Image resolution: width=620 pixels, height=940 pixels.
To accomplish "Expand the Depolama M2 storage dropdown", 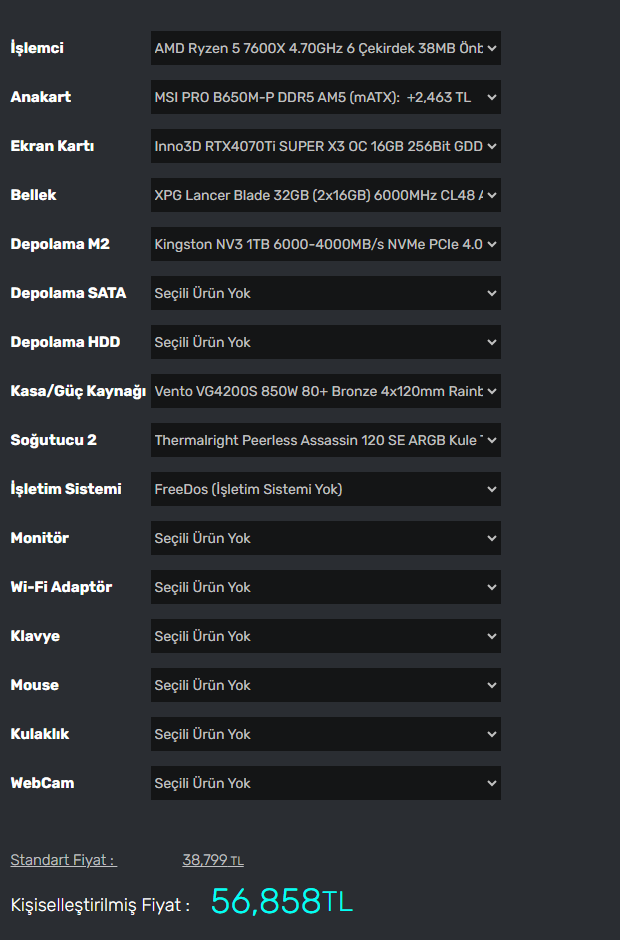I will tap(325, 244).
